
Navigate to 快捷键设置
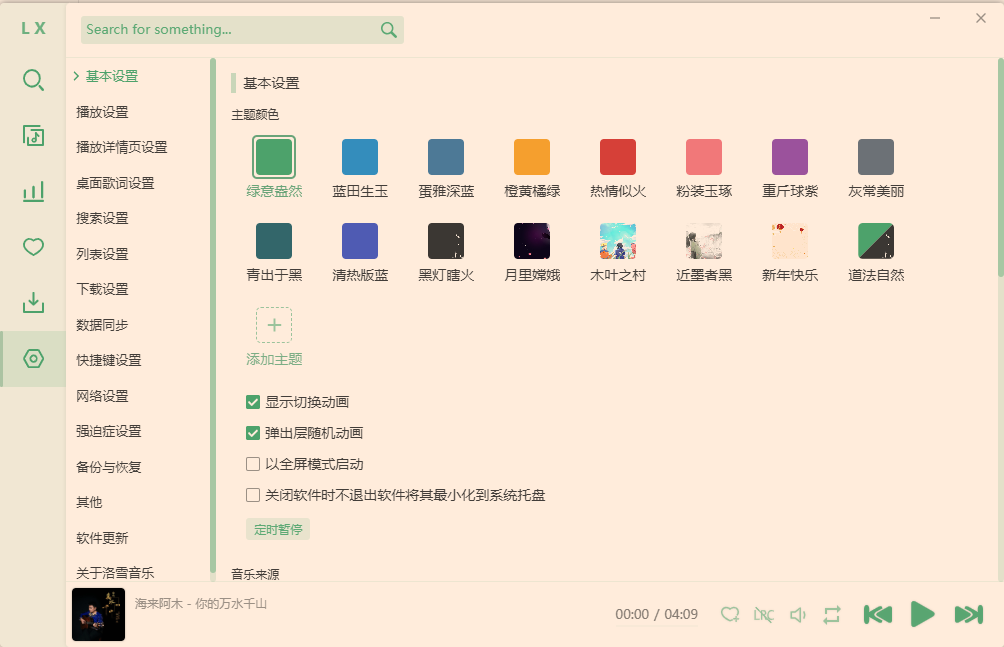pyautogui.click(x=109, y=361)
